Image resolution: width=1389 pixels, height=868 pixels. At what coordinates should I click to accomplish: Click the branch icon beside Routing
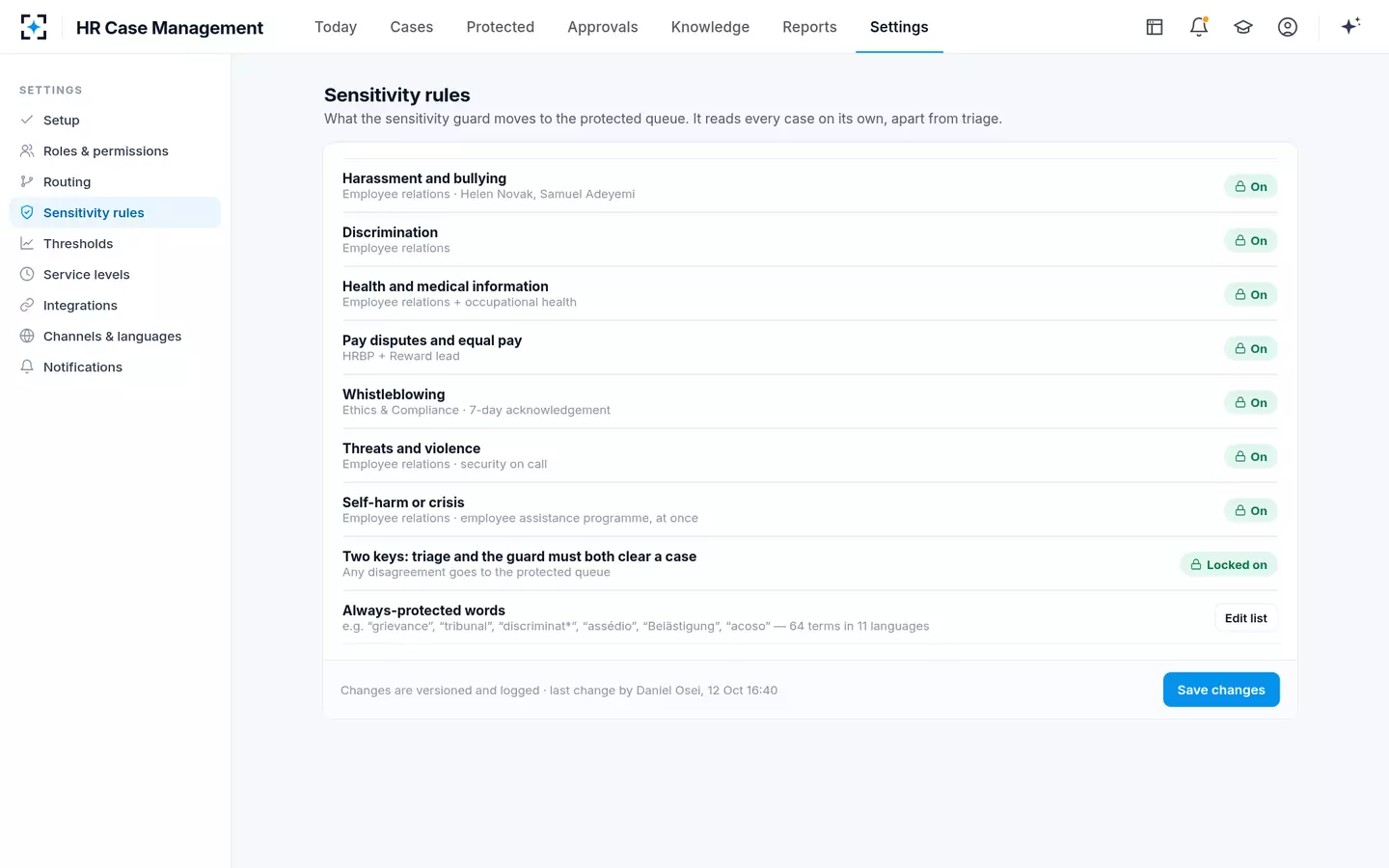27,181
